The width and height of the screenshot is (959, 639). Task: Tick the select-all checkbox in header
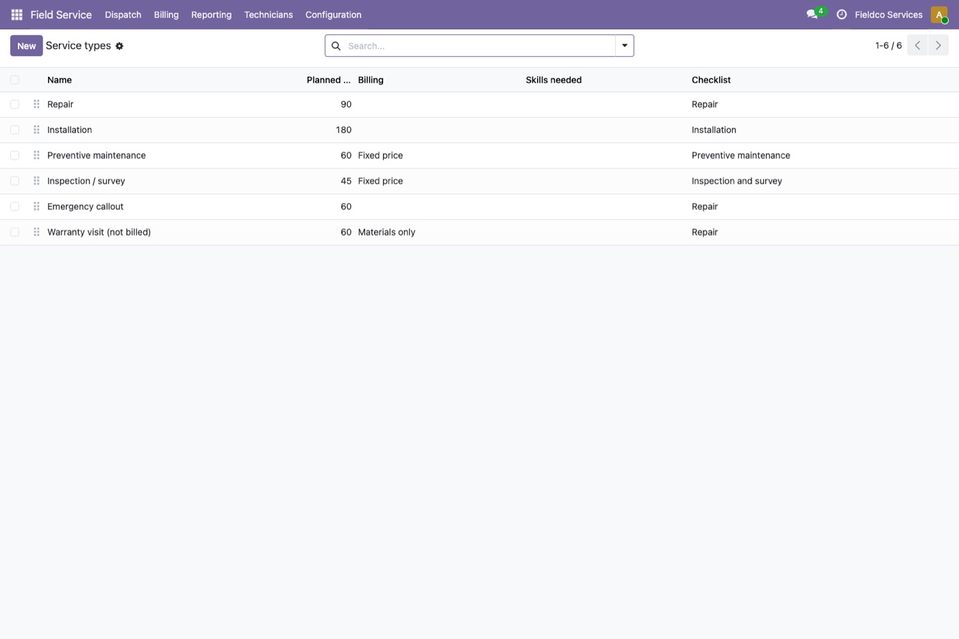click(x=15, y=80)
